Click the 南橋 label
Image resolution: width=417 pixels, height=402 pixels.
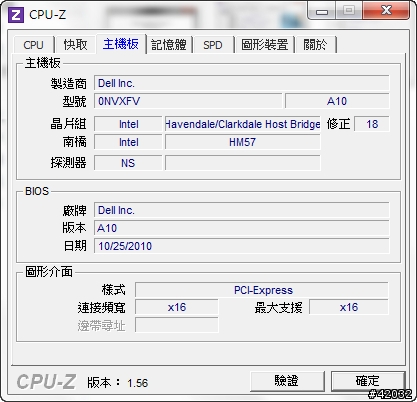[x=75, y=142]
